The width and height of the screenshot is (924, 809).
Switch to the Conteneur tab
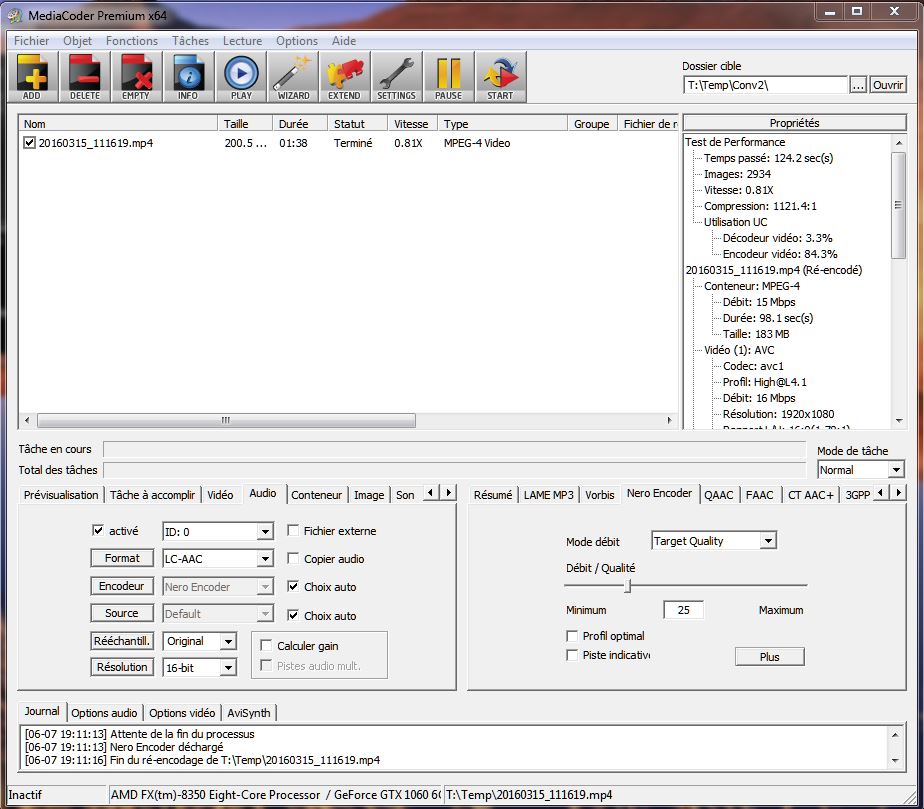[316, 495]
